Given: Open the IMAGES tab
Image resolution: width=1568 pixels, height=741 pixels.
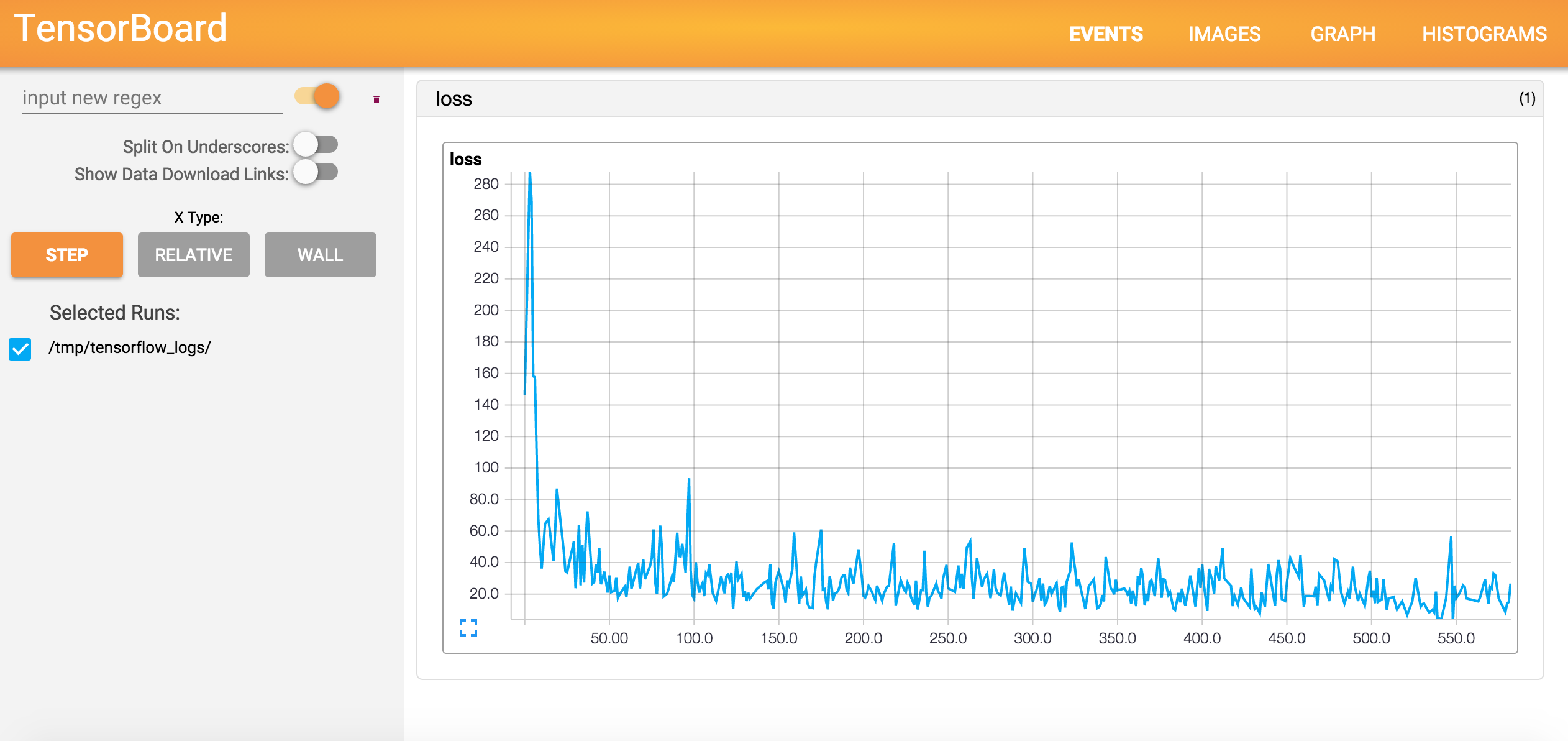Looking at the screenshot, I should point(1224,34).
